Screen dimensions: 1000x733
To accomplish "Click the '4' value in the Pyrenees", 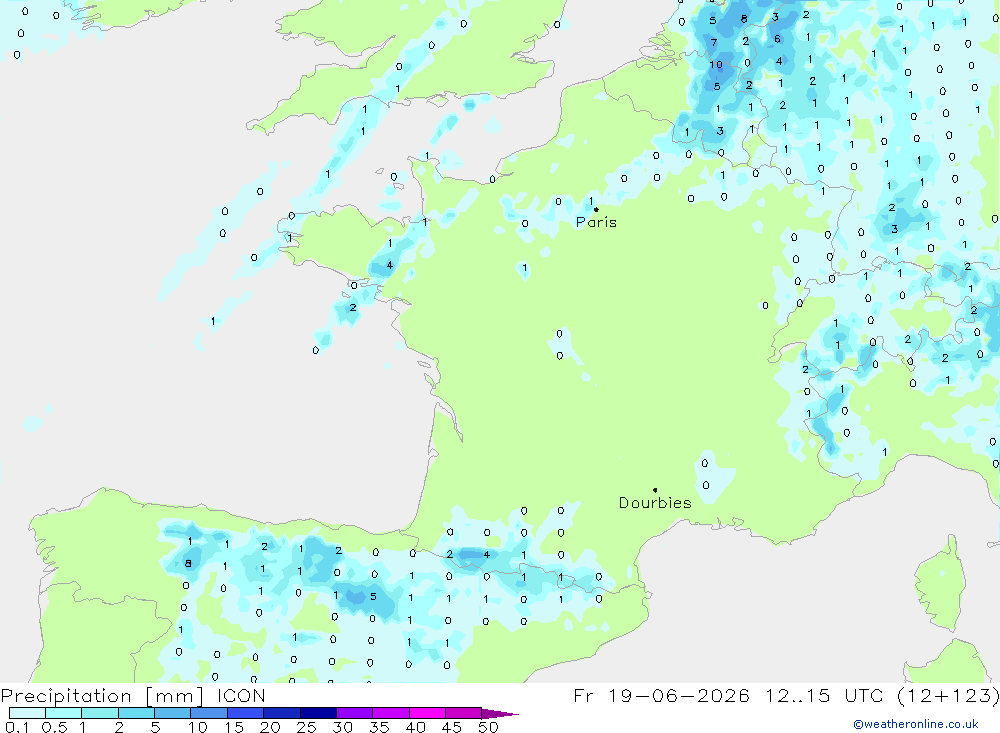I will pos(487,555).
